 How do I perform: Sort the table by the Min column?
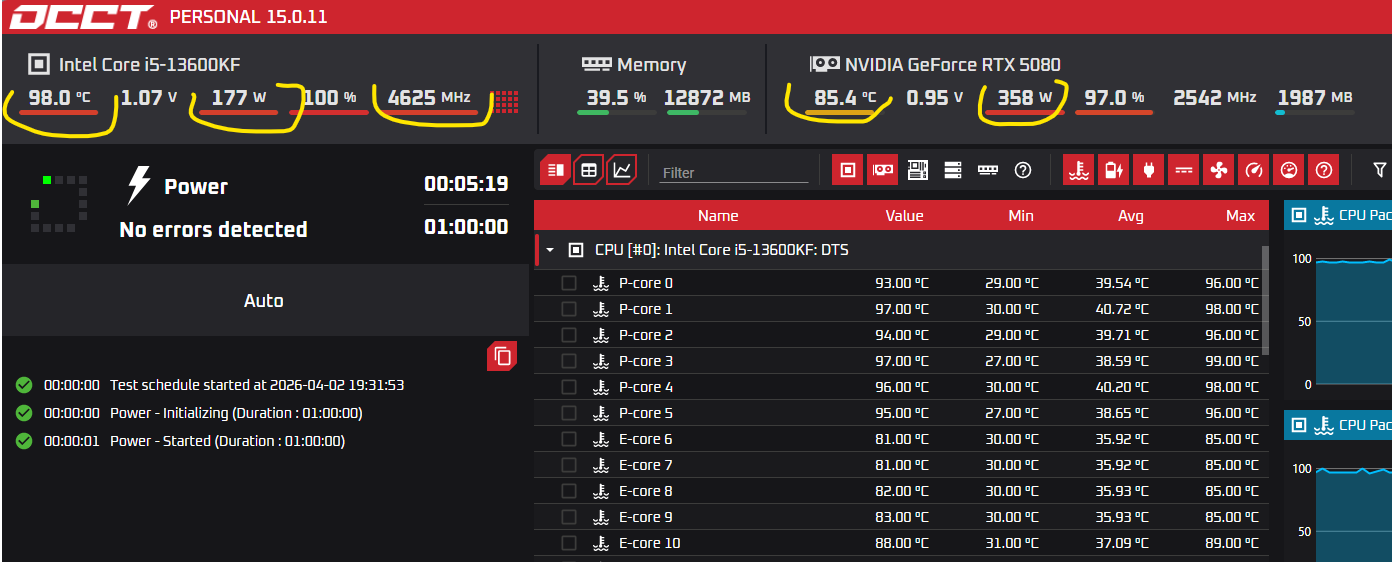tap(1021, 216)
